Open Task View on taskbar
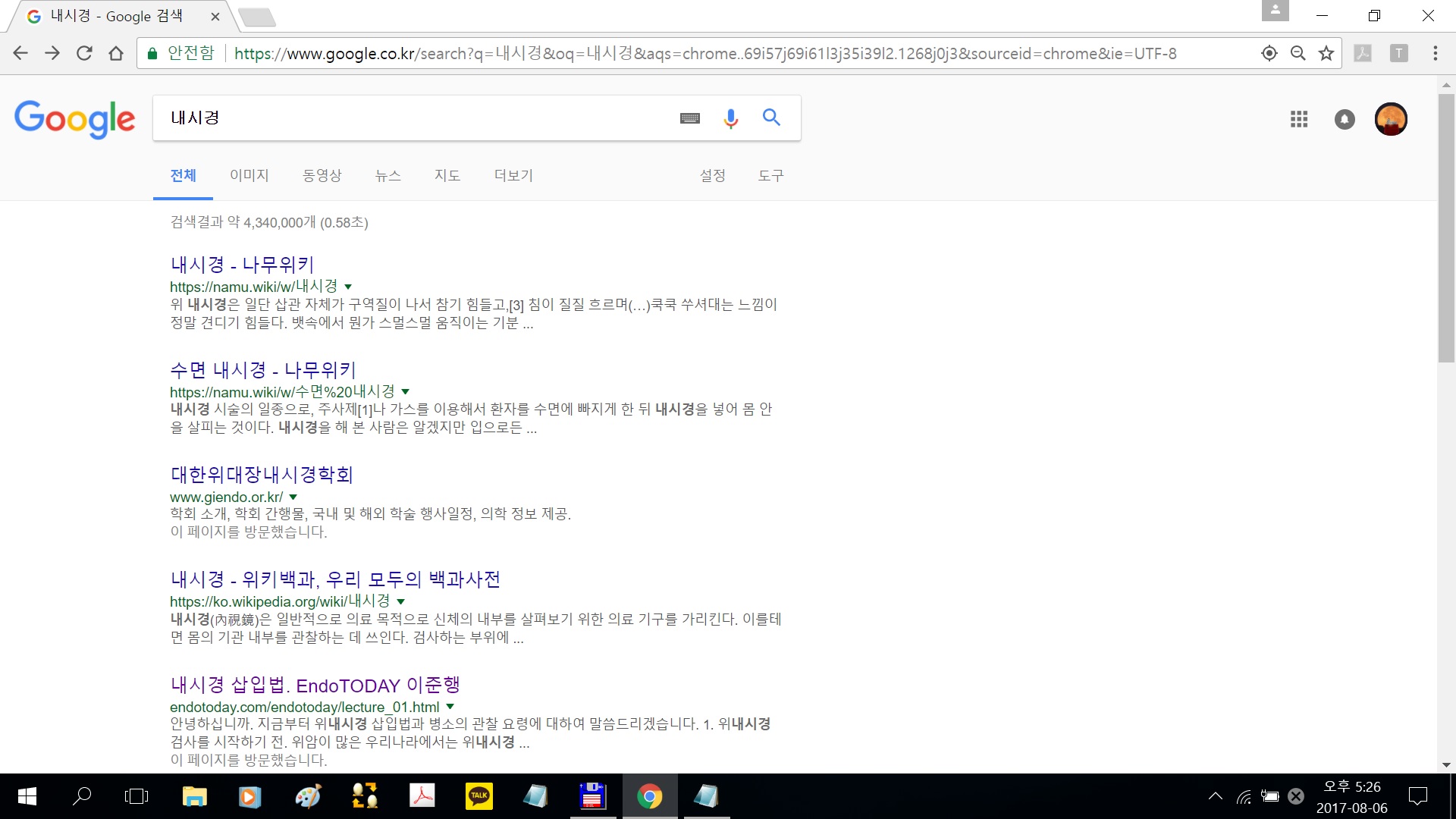This screenshot has width=1456, height=819. click(136, 796)
